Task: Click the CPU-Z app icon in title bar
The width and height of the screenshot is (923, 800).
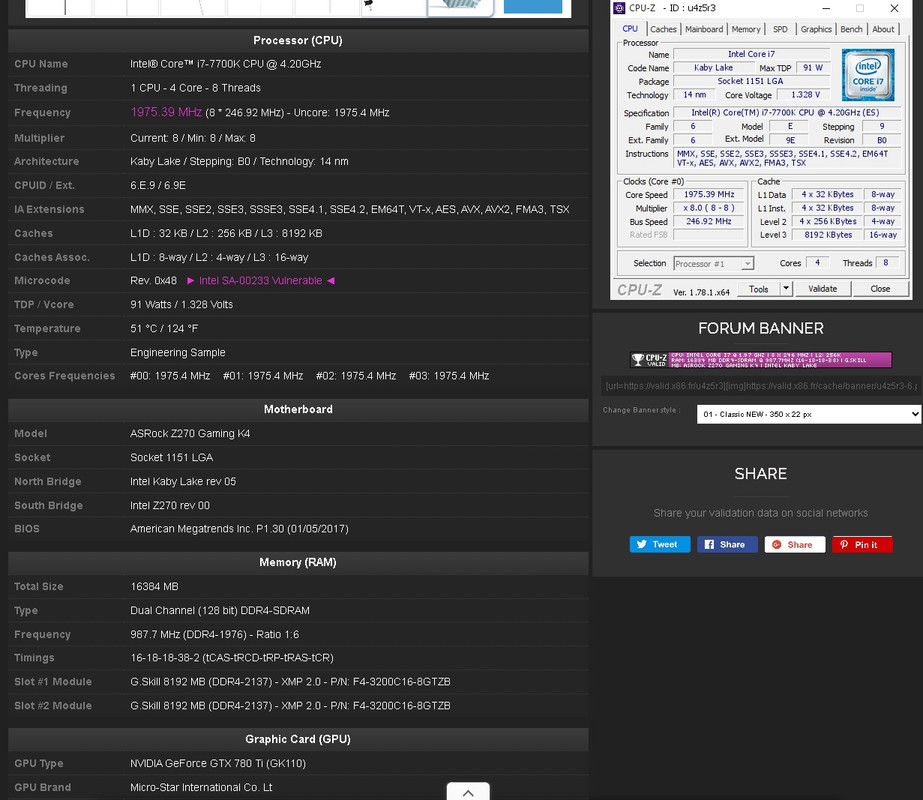Action: [x=619, y=8]
